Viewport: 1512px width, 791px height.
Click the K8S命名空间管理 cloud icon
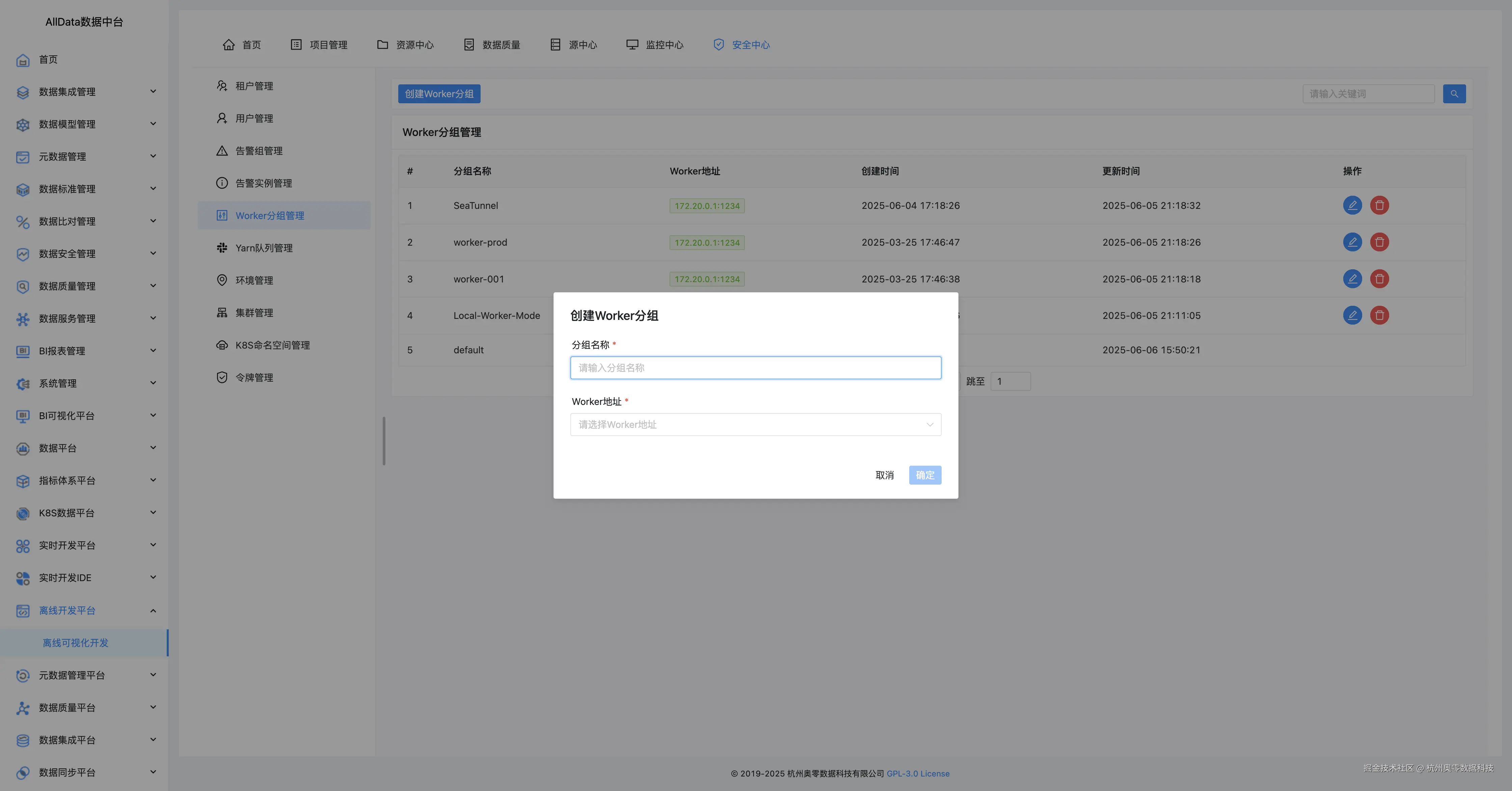(222, 345)
